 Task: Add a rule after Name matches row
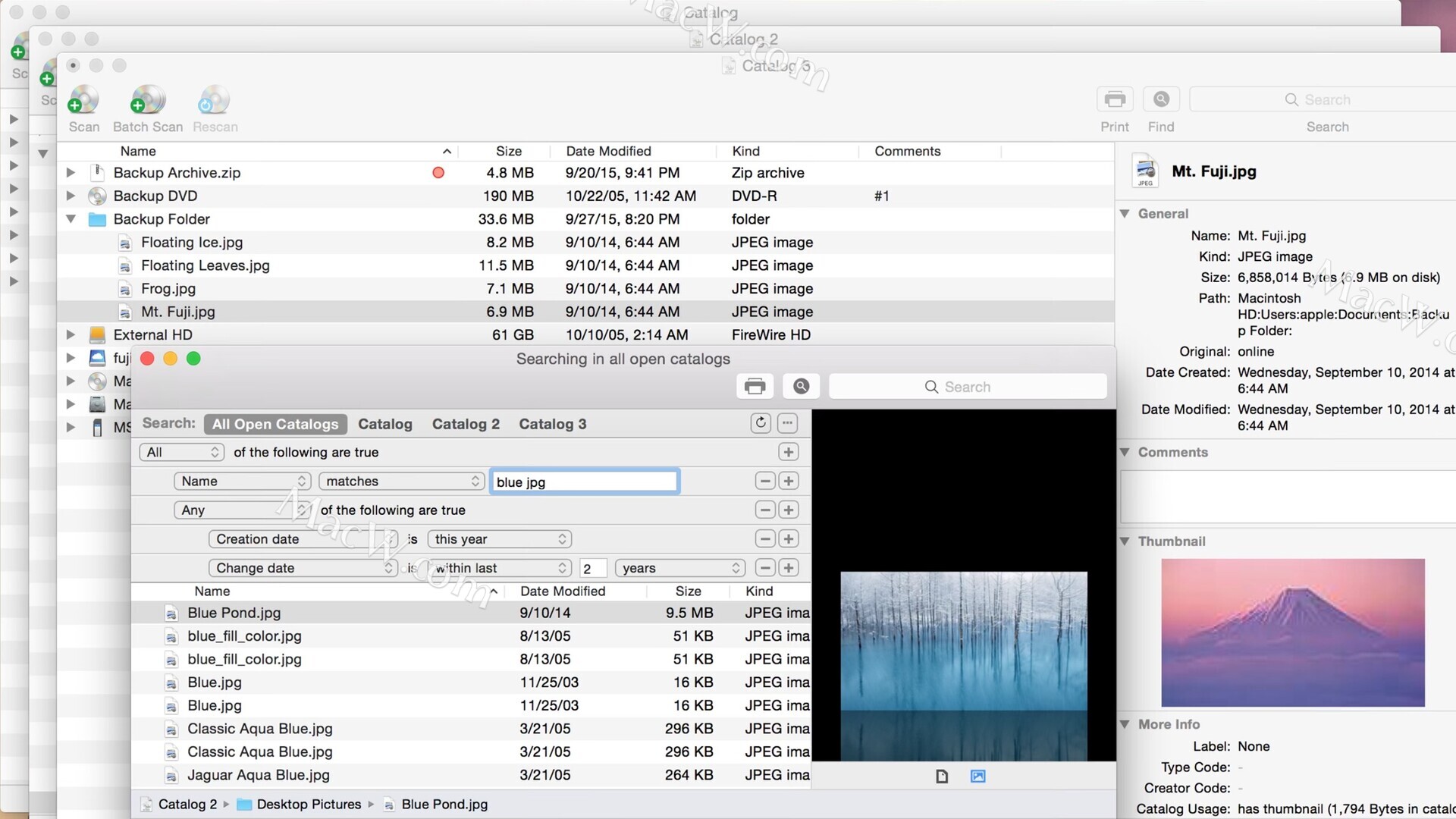789,481
